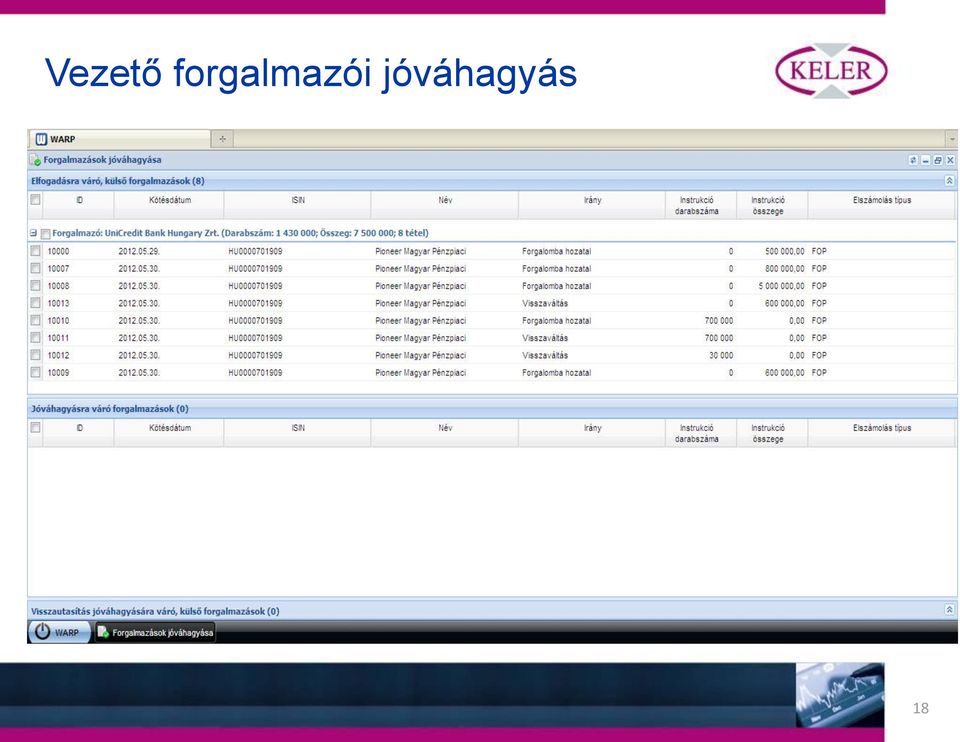Check the row with ID 10009
This screenshot has width=960, height=742.
36,372
